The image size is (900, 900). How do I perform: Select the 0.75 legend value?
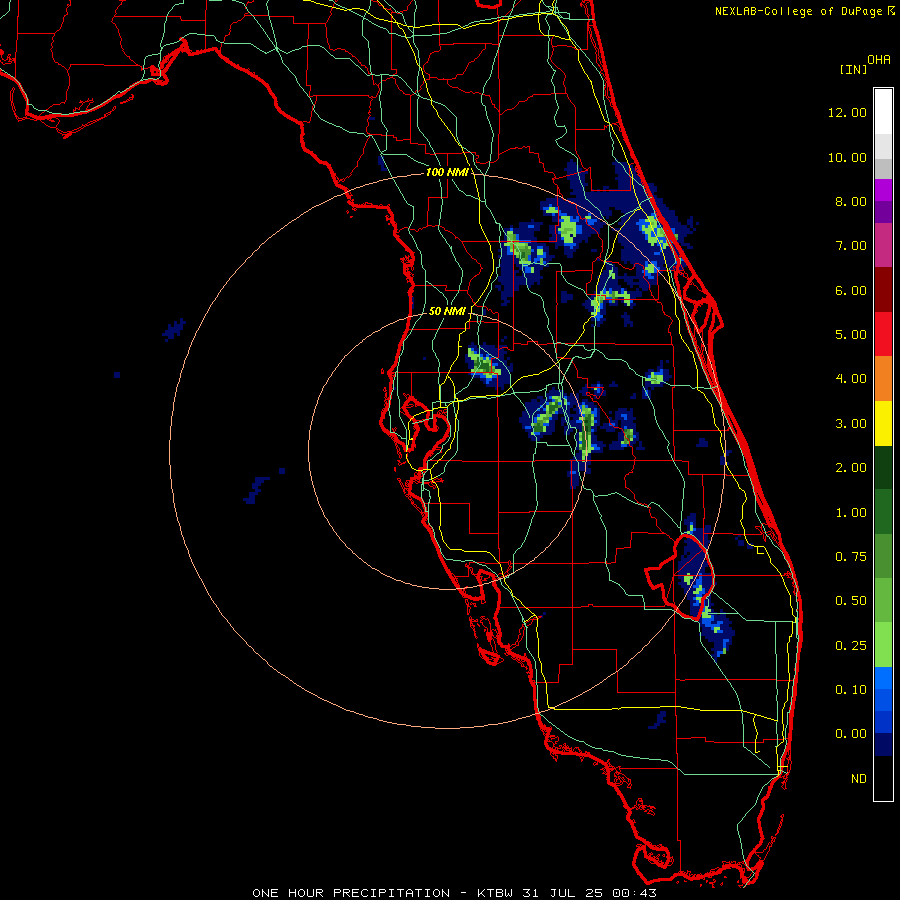(x=851, y=557)
